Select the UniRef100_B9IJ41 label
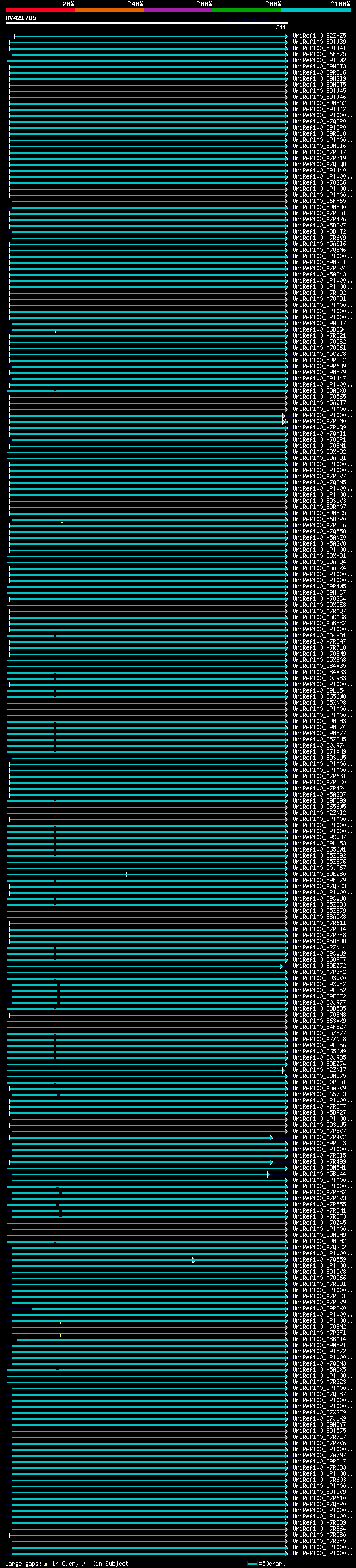Screen dimensions: 356x1568 point(319,48)
